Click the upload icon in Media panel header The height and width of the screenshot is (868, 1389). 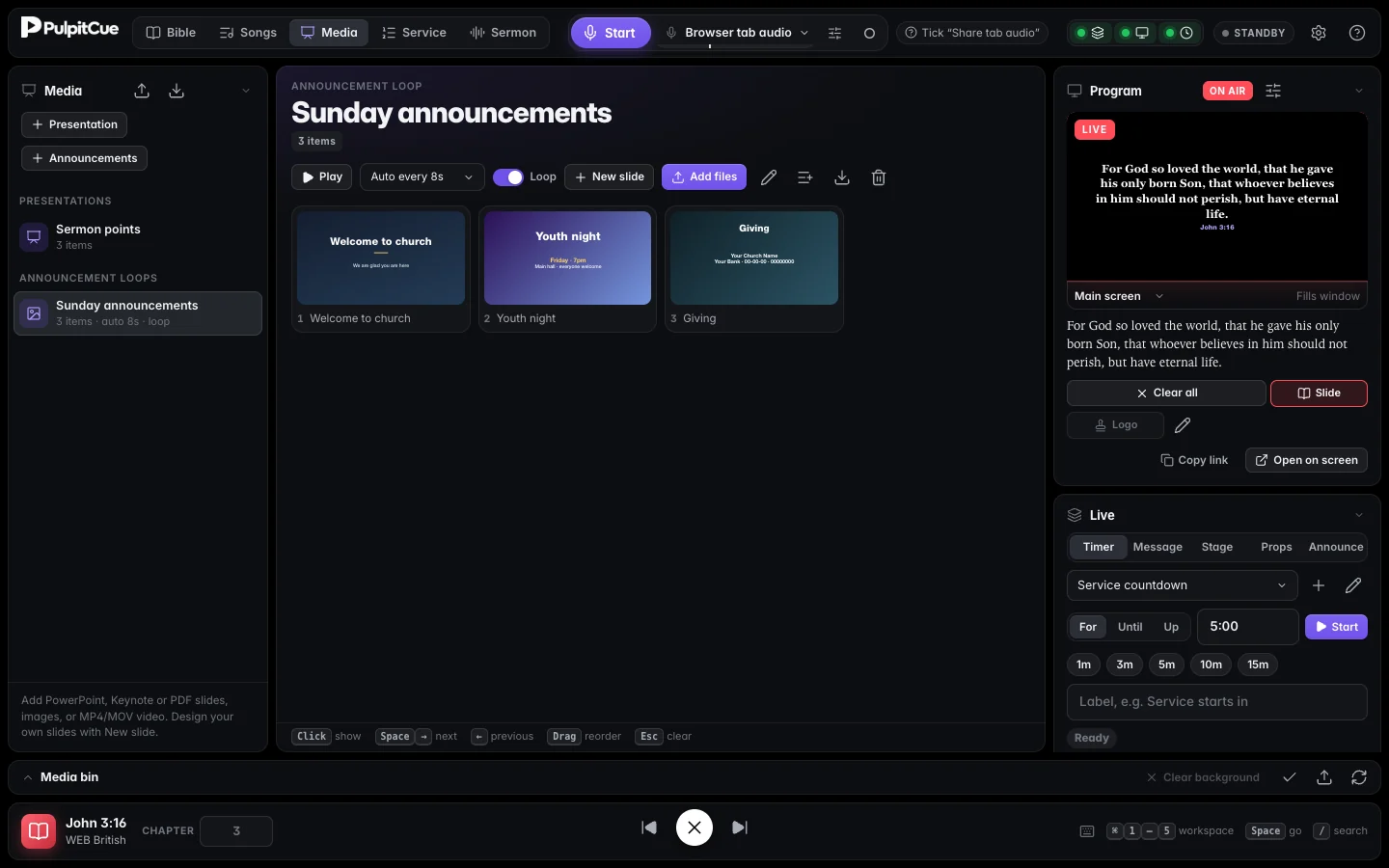pos(142,91)
